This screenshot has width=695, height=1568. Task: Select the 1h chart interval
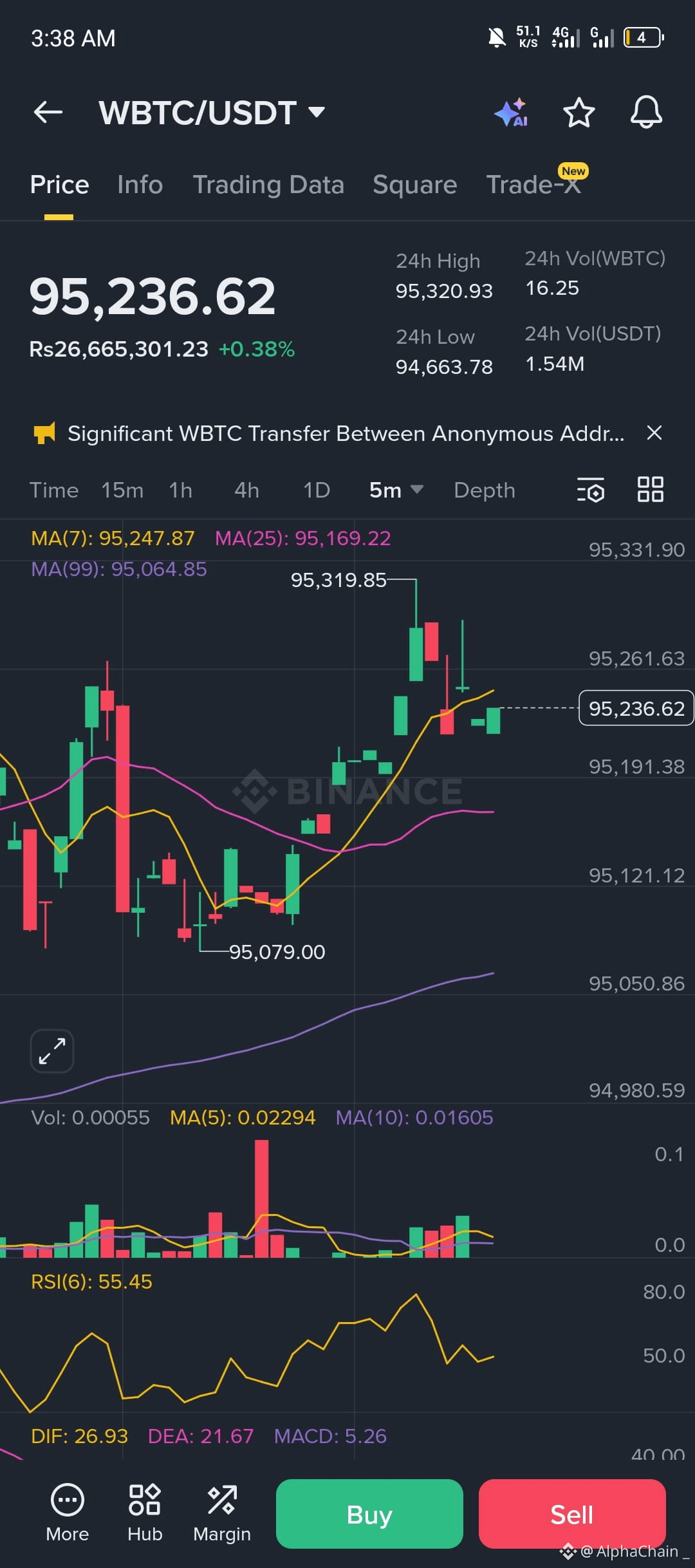[x=181, y=490]
